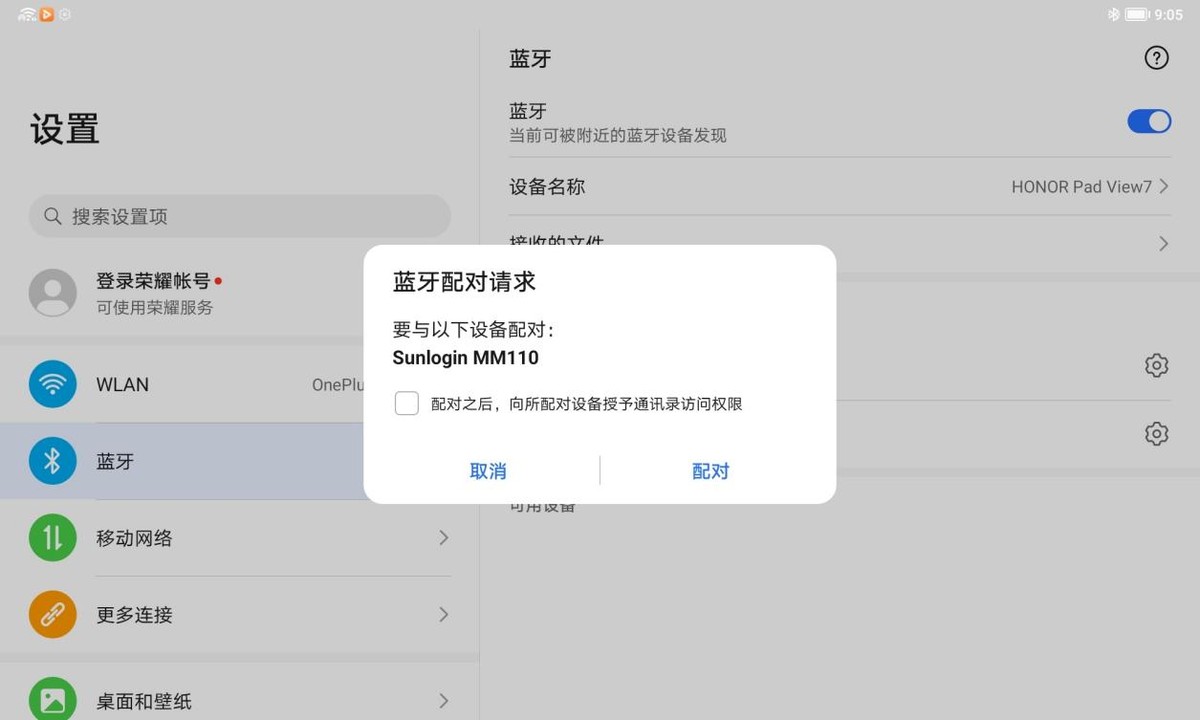Expand the 移动网络 entry arrow

point(443,538)
